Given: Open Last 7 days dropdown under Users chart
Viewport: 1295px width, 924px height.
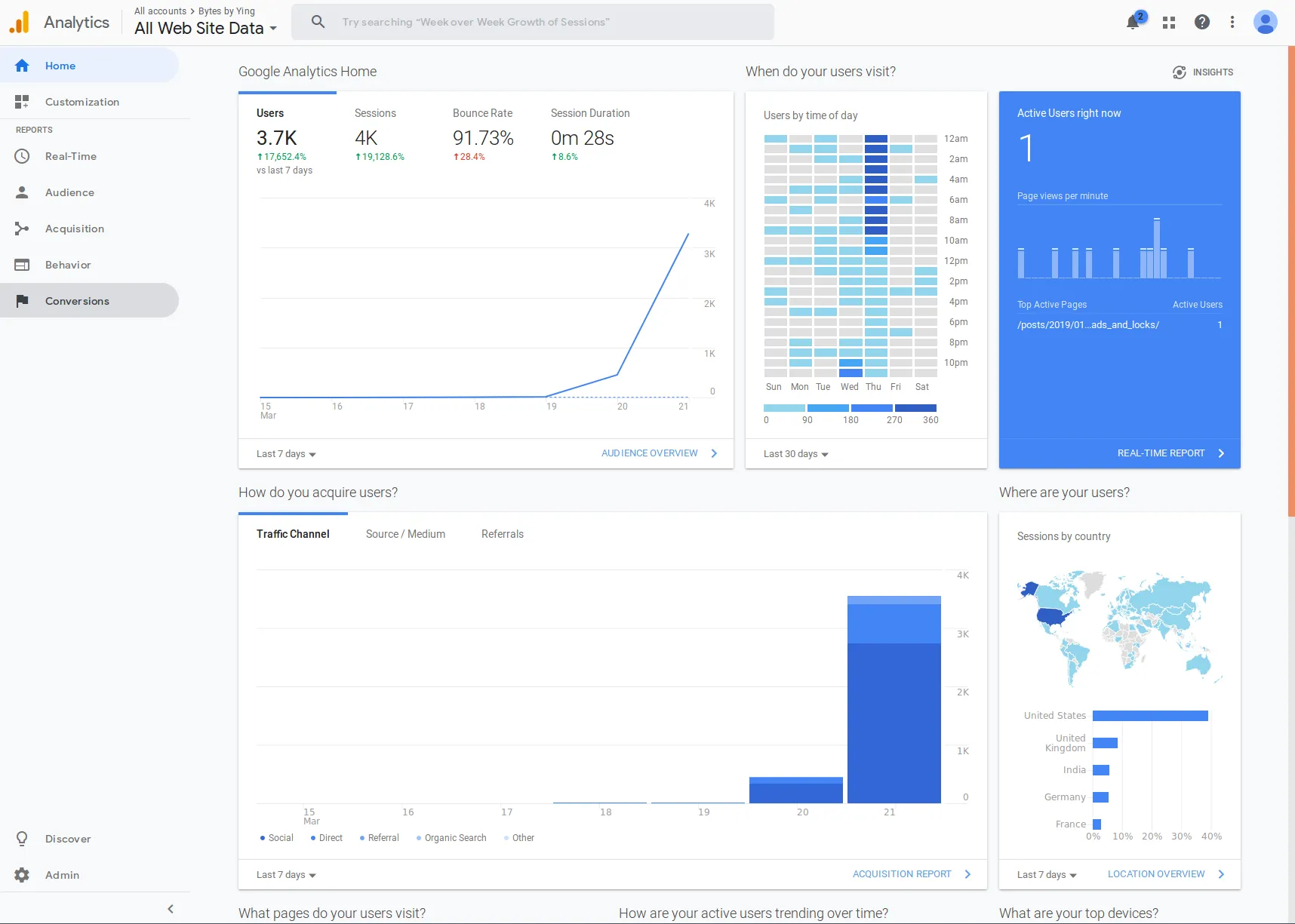Looking at the screenshot, I should click(x=286, y=454).
